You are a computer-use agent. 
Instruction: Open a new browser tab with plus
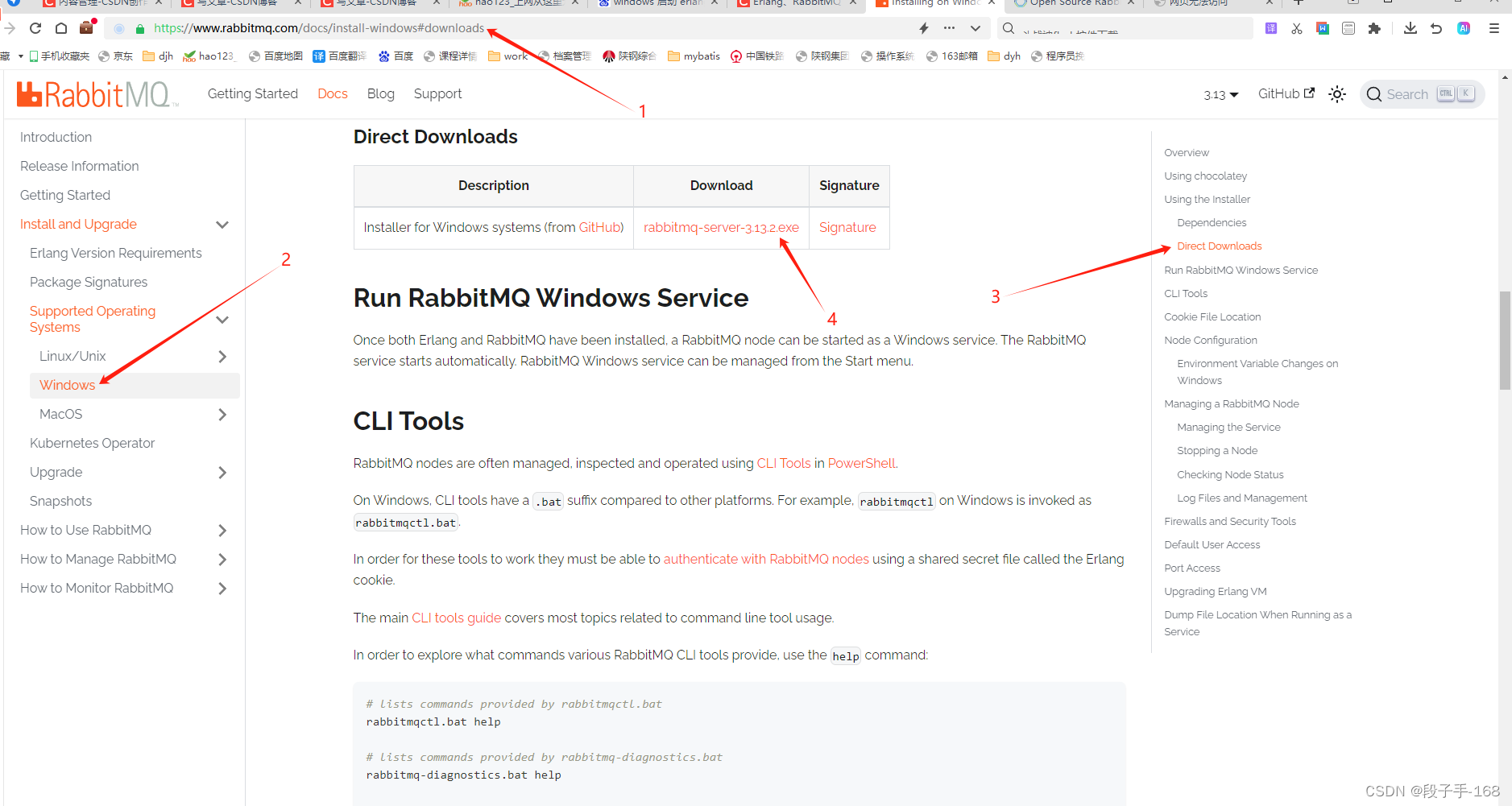coord(1299,3)
